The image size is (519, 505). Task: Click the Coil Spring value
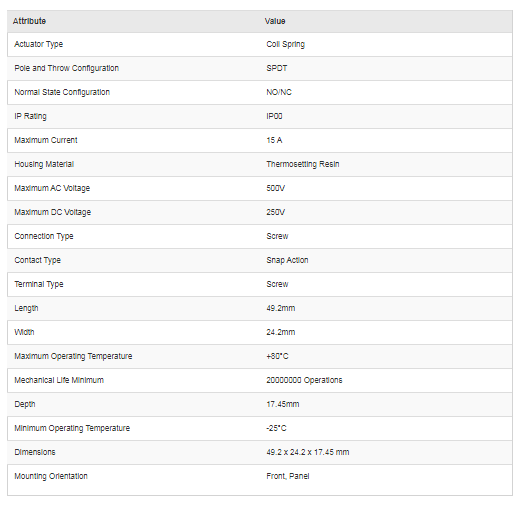[286, 44]
